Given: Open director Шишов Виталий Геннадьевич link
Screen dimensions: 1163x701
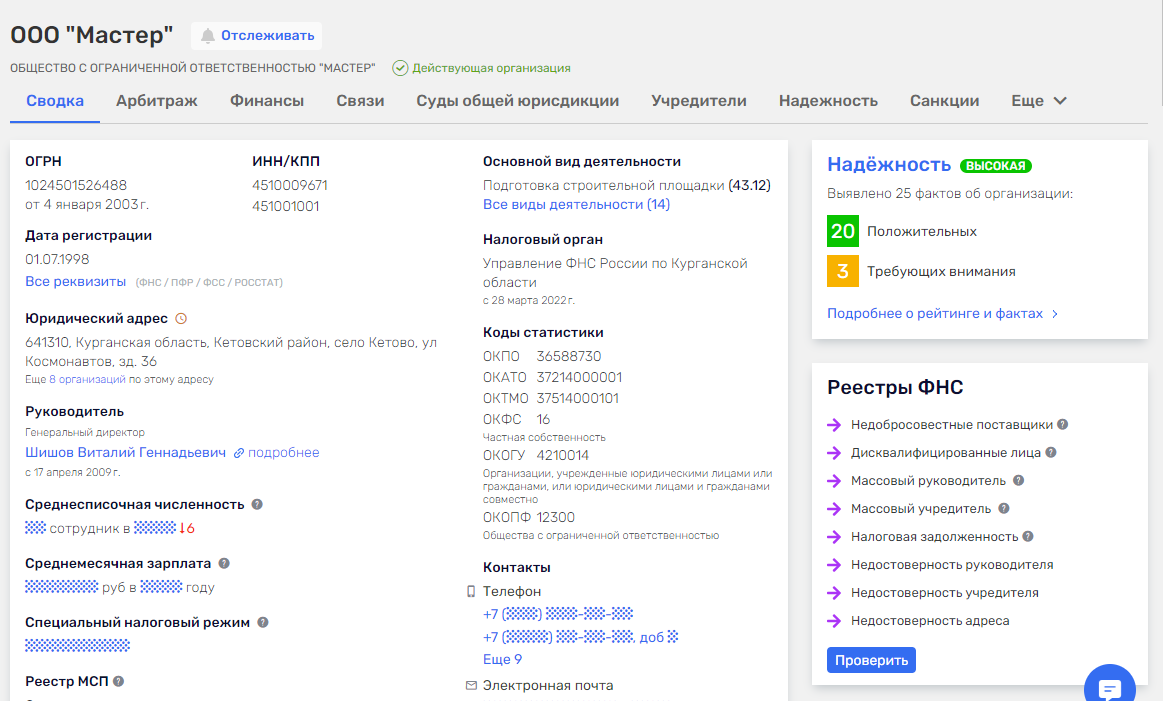Looking at the screenshot, I should coord(125,452).
